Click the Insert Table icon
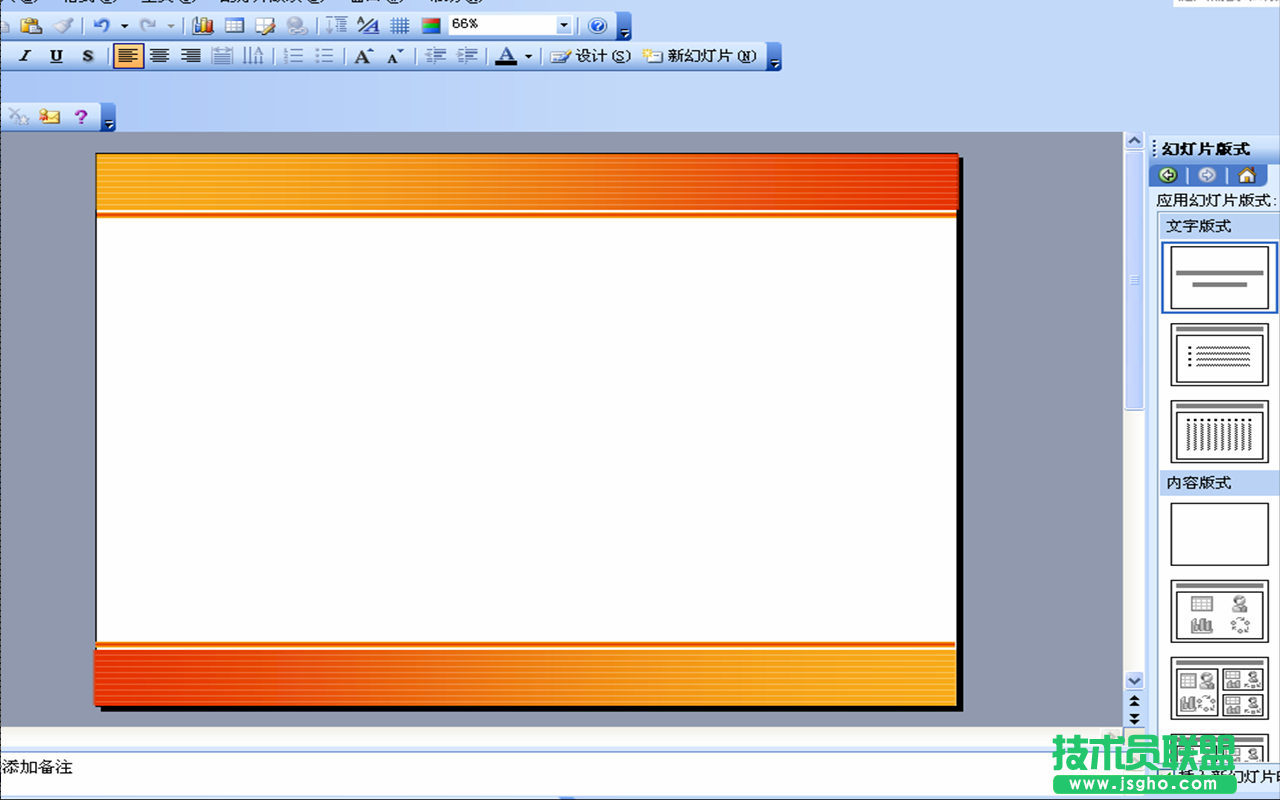Screen dimensions: 1280x800 tap(234, 25)
